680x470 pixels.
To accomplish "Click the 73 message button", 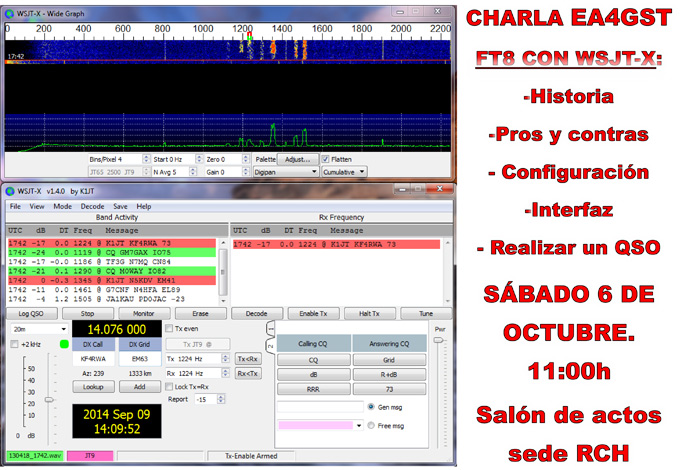I will (x=389, y=389).
